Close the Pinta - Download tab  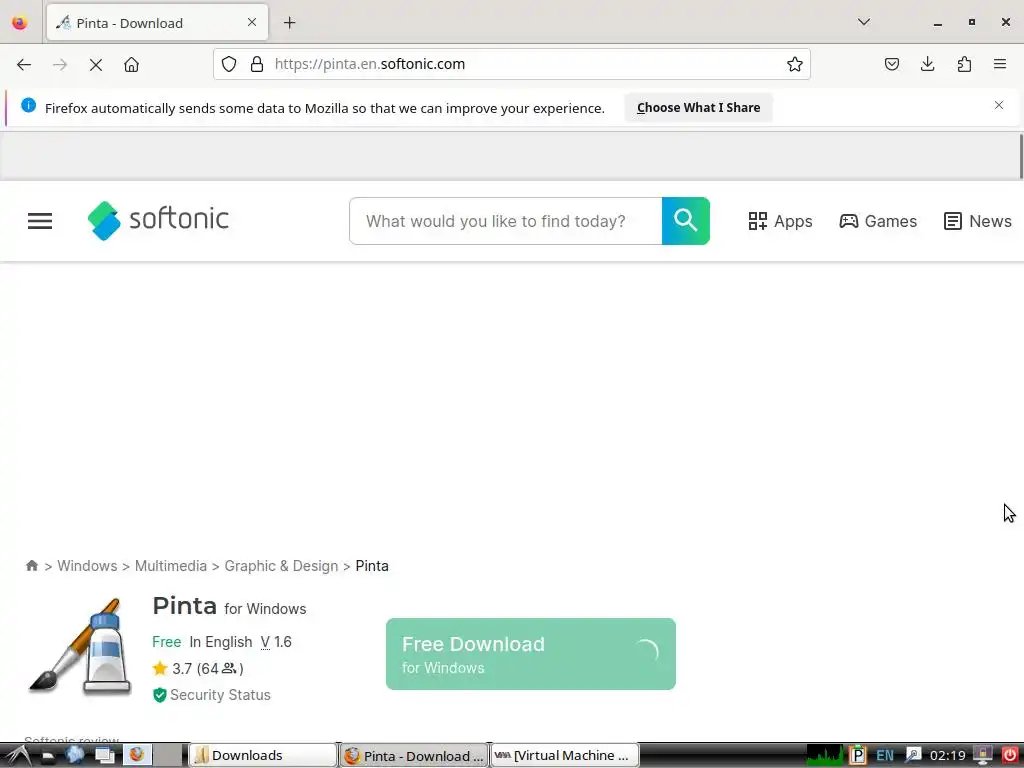[252, 23]
